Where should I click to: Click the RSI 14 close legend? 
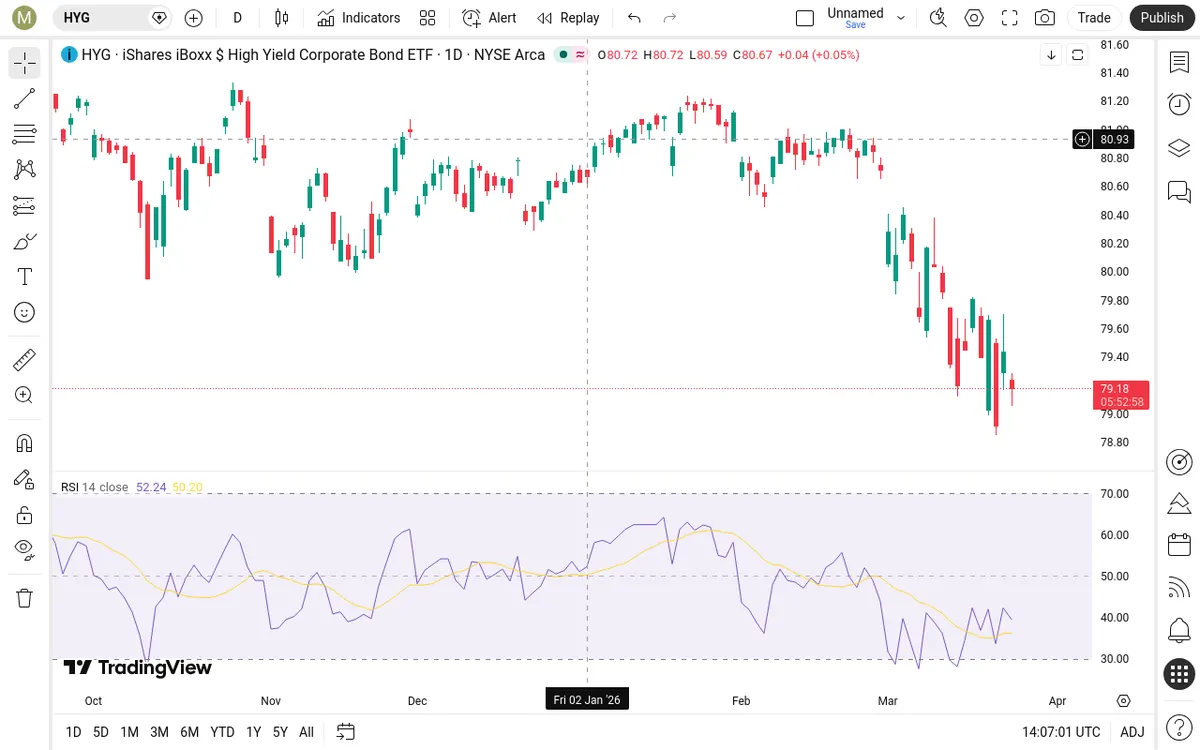click(x=94, y=487)
